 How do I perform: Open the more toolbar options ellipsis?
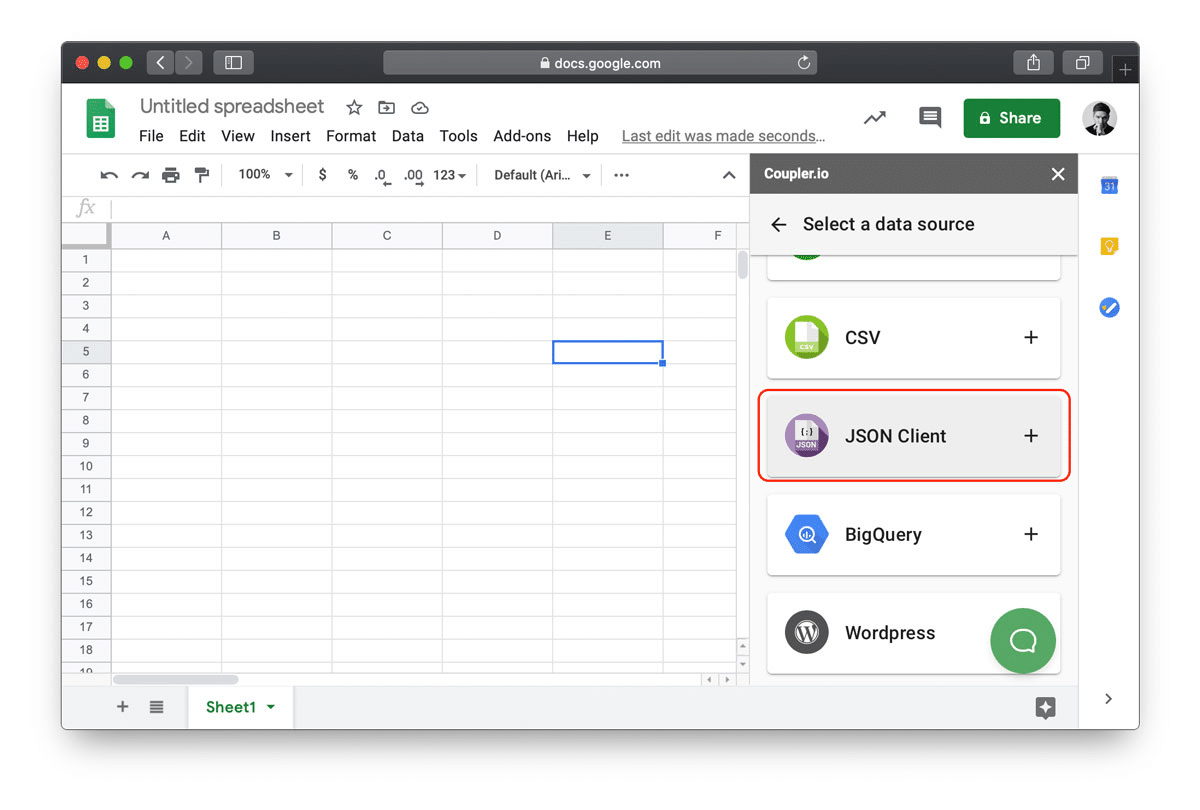point(621,175)
